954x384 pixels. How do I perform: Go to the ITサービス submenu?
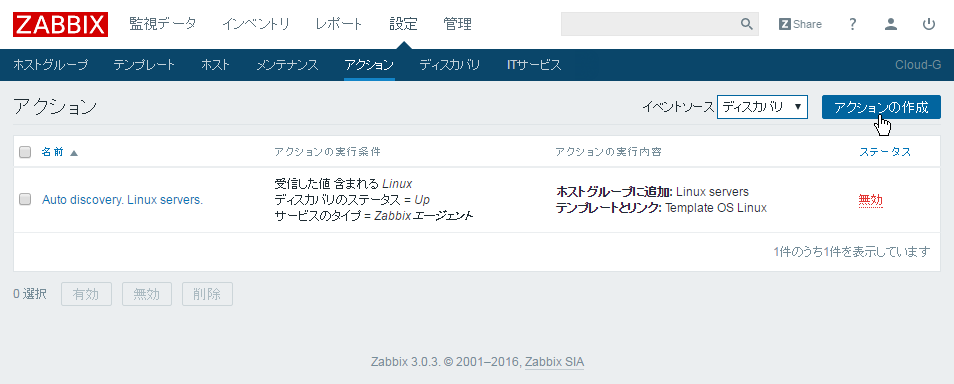coord(534,65)
